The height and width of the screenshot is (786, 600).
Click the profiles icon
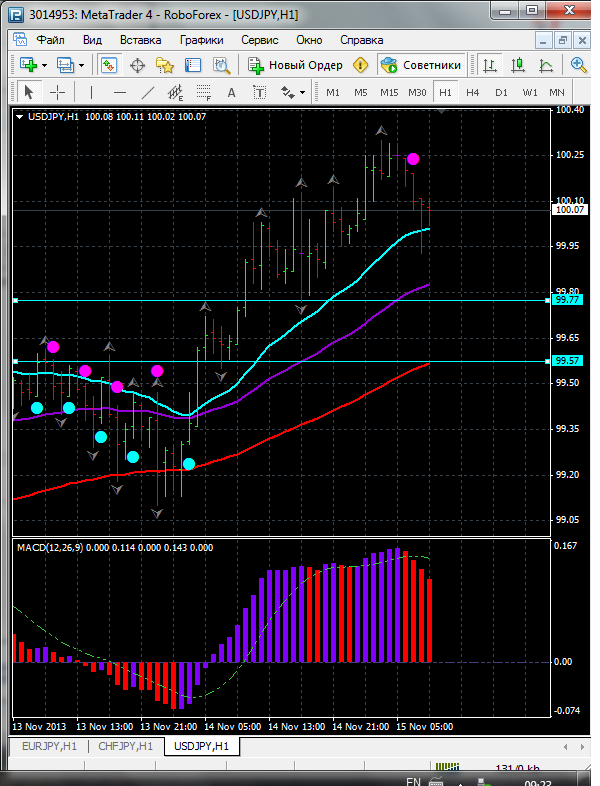point(65,65)
